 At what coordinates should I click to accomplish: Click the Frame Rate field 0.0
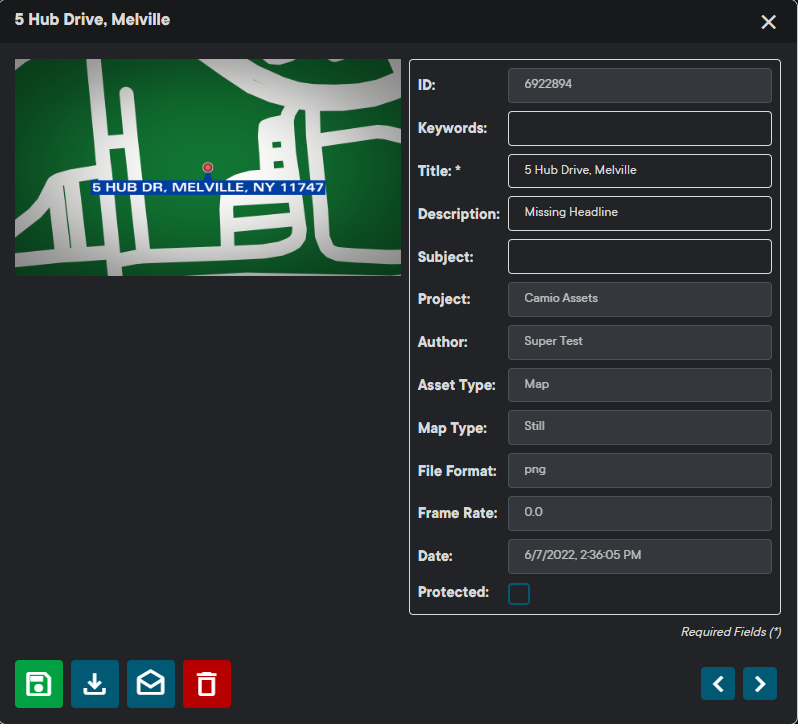coord(640,513)
